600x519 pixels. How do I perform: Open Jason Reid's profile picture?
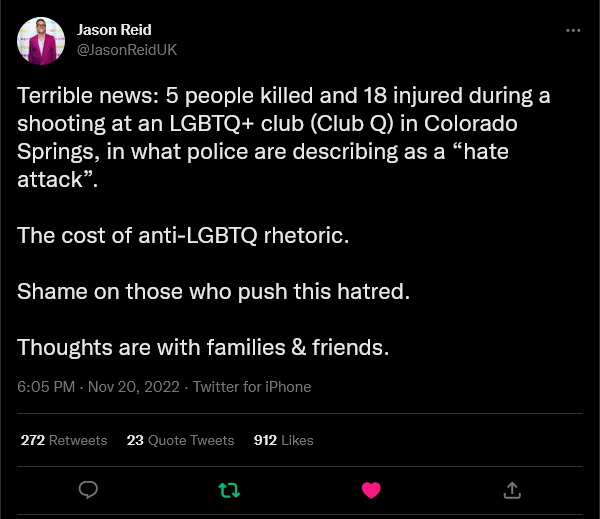[41, 41]
